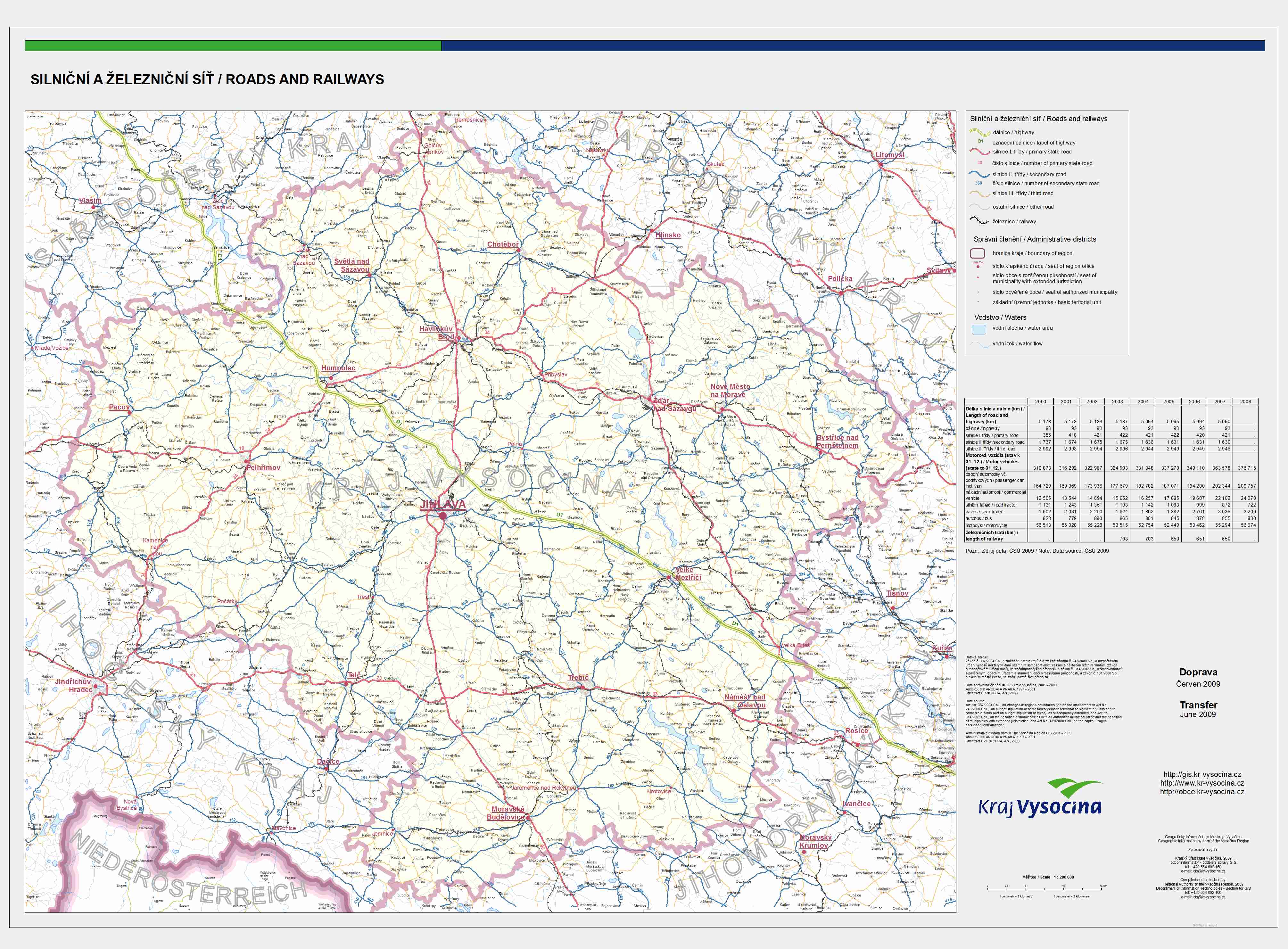This screenshot has height=949, width=1288.
Task: Select the Dačice town label
Action: point(328,762)
